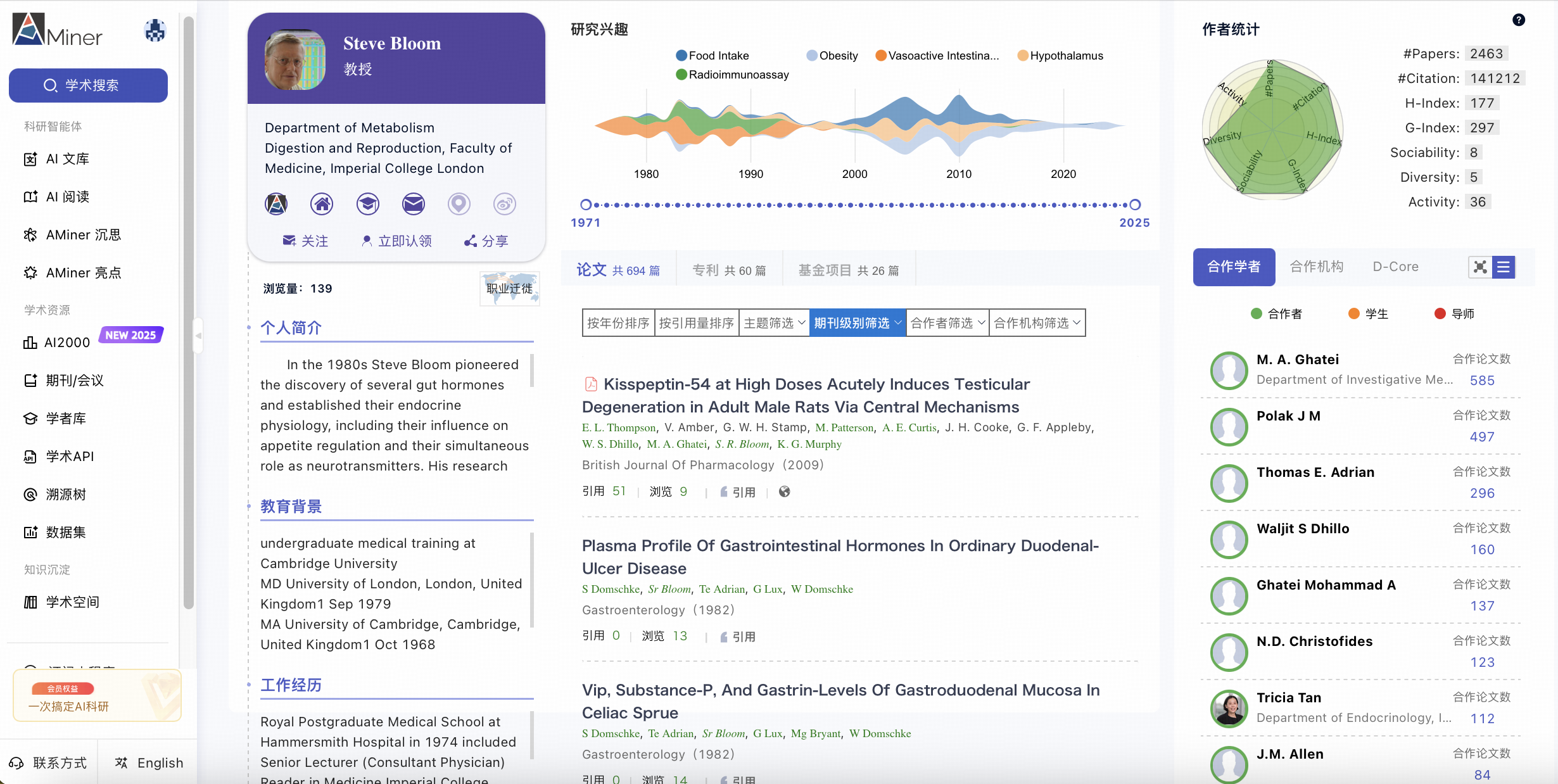Click the 1971 timeline slider handle
This screenshot has height=784, width=1558.
tap(586, 205)
